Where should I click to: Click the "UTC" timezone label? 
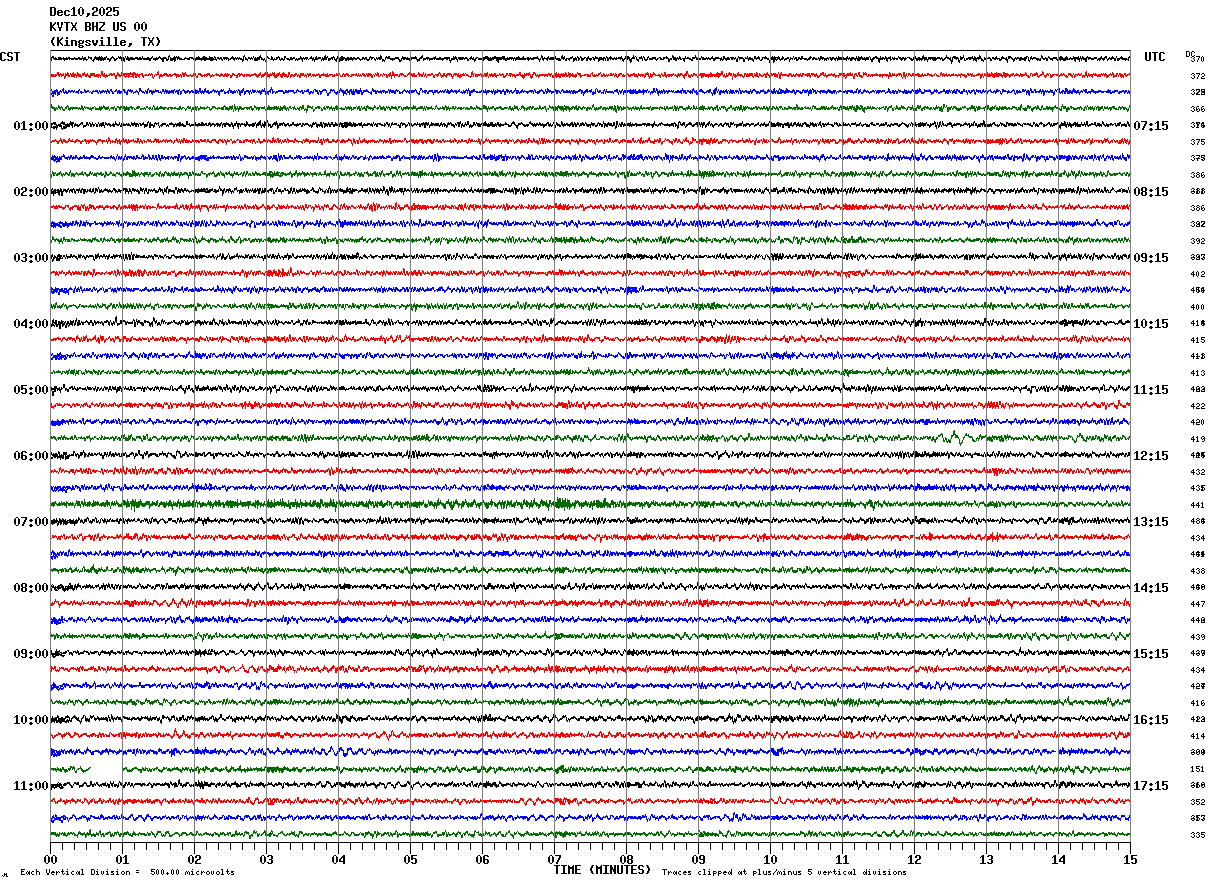pyautogui.click(x=1155, y=57)
